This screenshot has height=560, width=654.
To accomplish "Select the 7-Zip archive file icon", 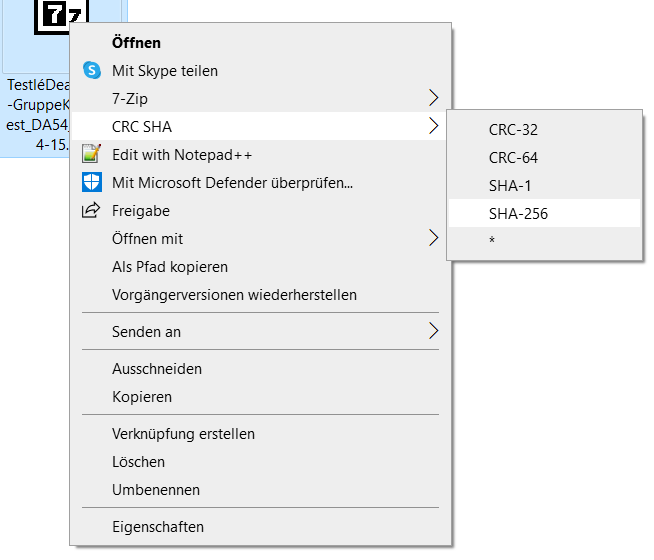I will coord(62,17).
